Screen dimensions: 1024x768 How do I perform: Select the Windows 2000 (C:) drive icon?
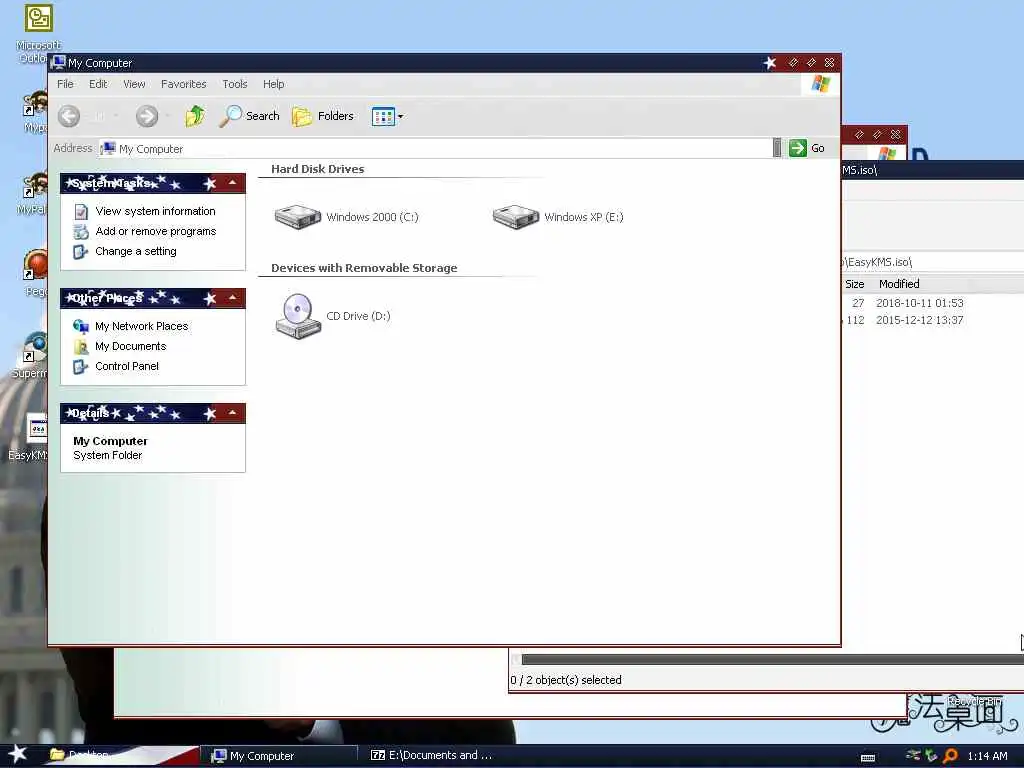click(298, 217)
